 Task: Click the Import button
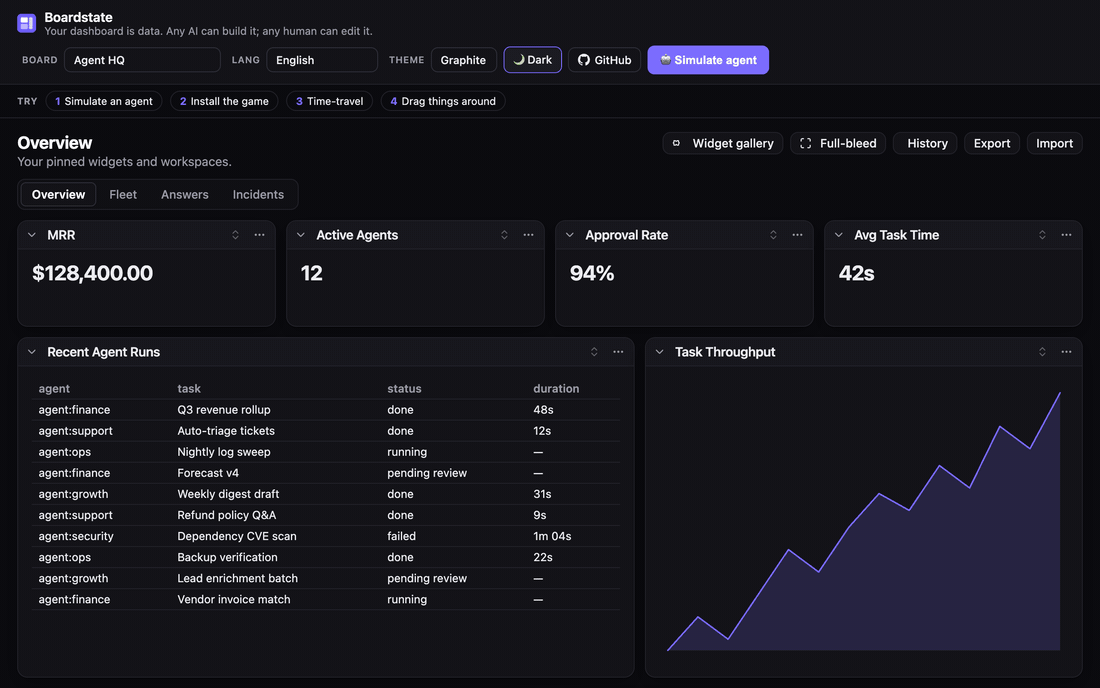tap(1054, 143)
